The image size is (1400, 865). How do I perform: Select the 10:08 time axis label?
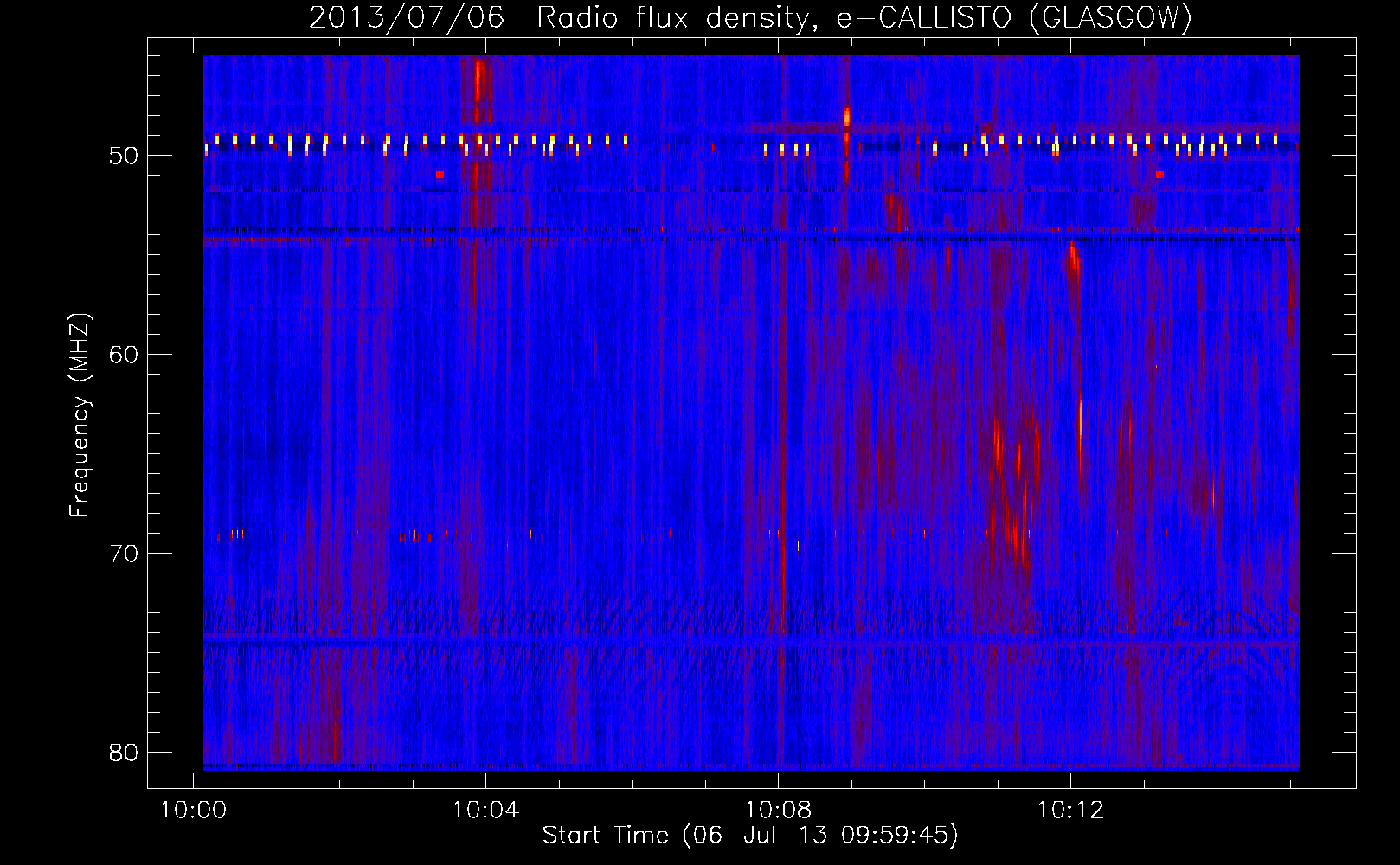[x=778, y=811]
